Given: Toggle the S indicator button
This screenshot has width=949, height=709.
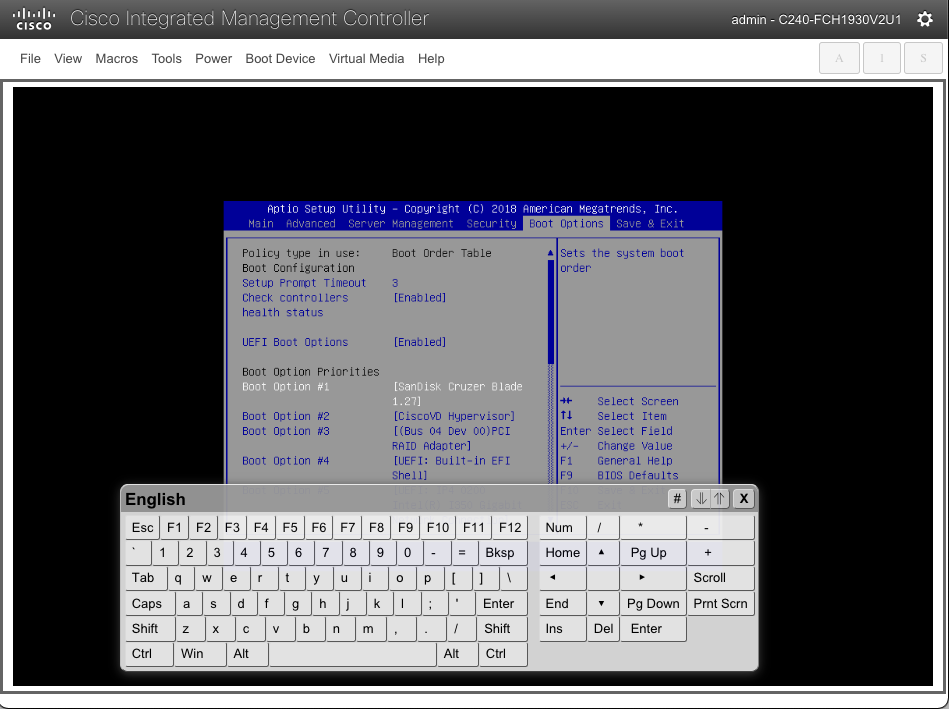Looking at the screenshot, I should click(923, 58).
